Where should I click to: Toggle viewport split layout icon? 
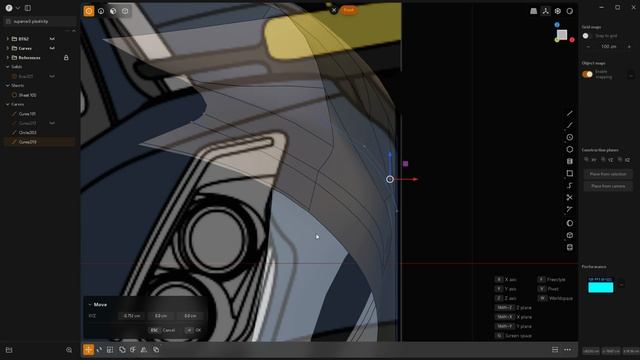click(555, 349)
